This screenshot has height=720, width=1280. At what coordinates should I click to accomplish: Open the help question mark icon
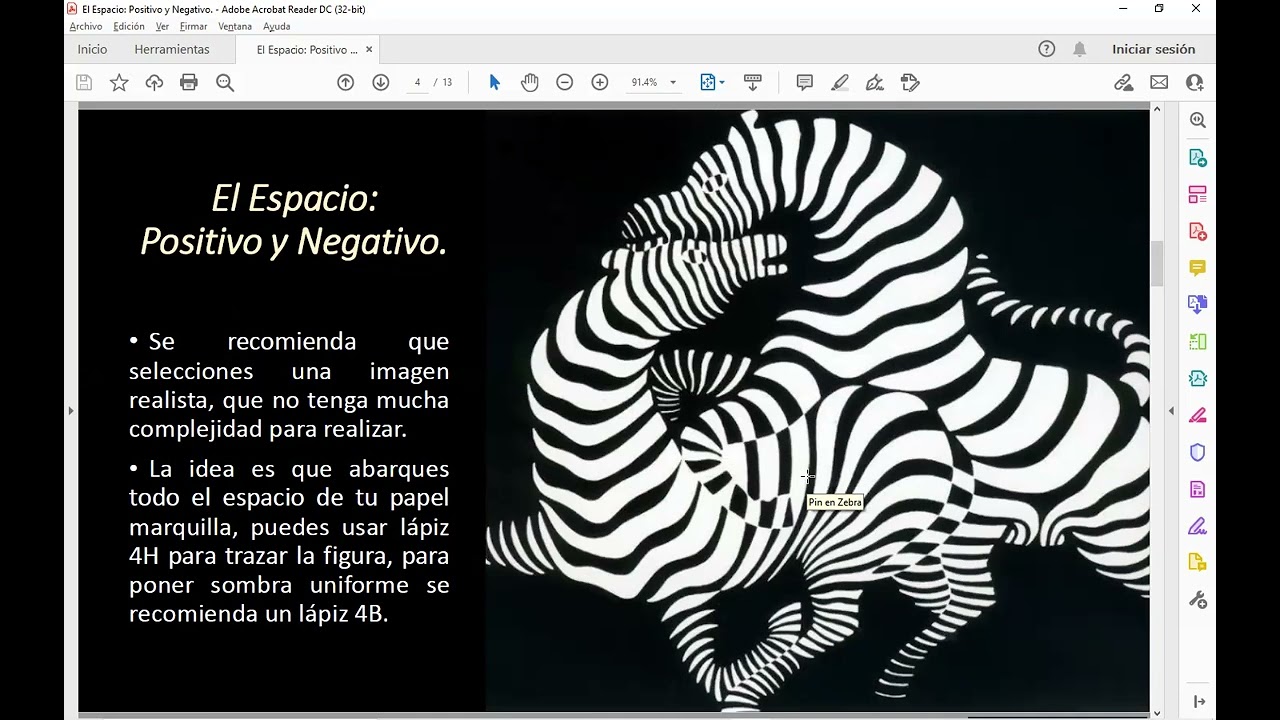(x=1047, y=49)
